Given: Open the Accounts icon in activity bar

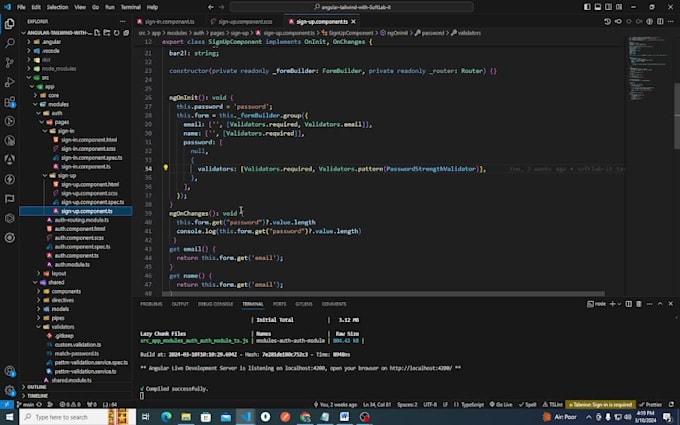Looking at the screenshot, I should pos(10,371).
